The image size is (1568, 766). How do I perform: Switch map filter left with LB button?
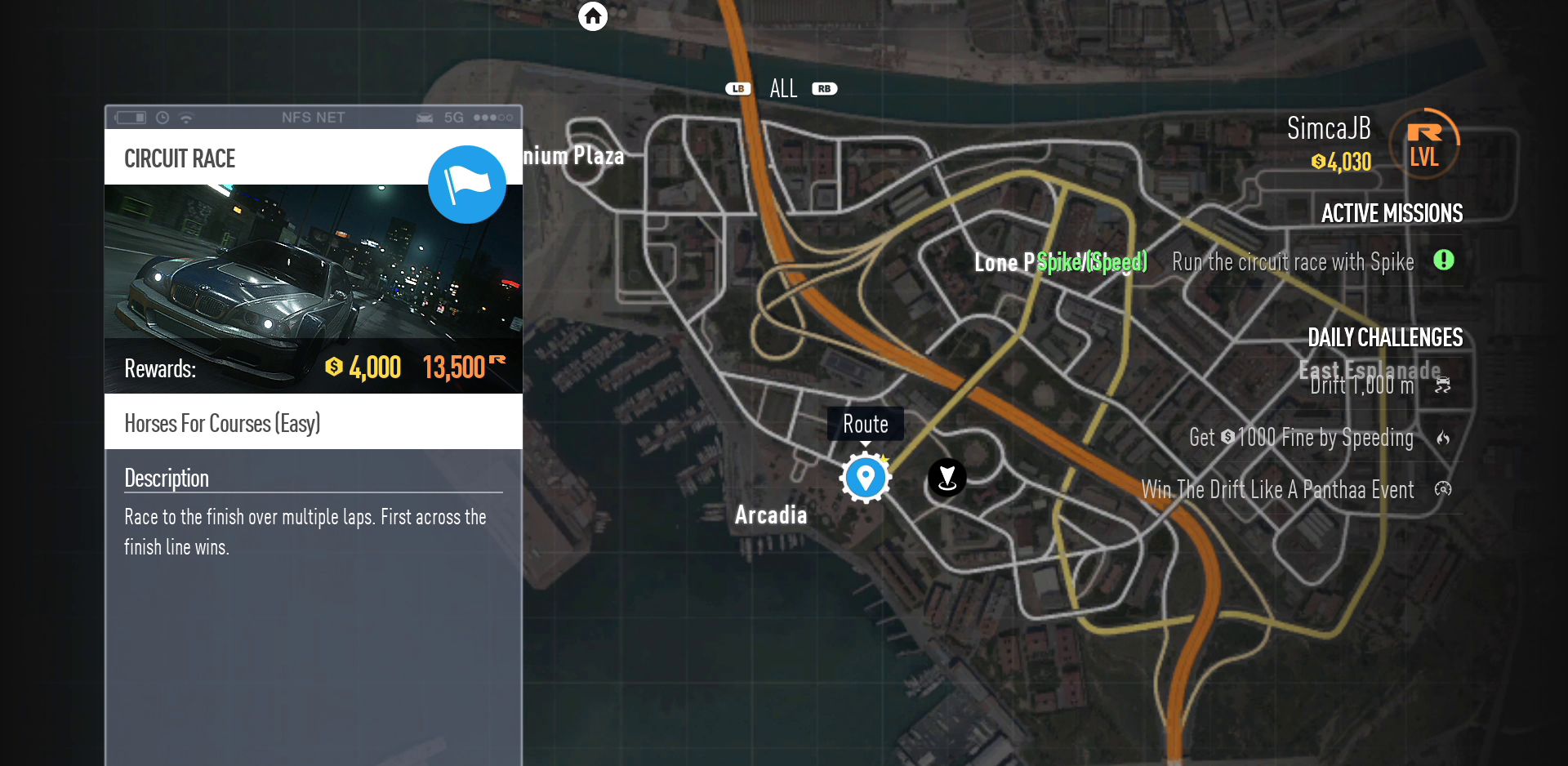point(738,88)
